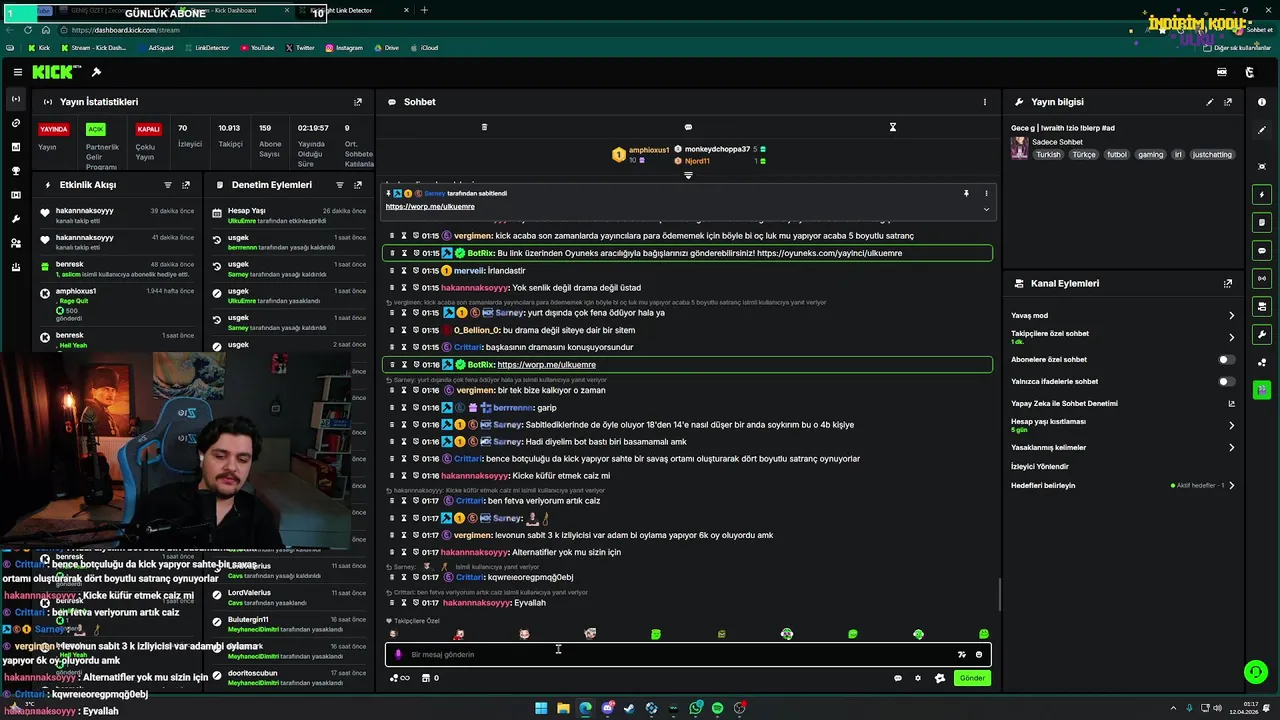Toggle the wrench widget in right sidebar
1280x720 pixels.
[1262, 334]
